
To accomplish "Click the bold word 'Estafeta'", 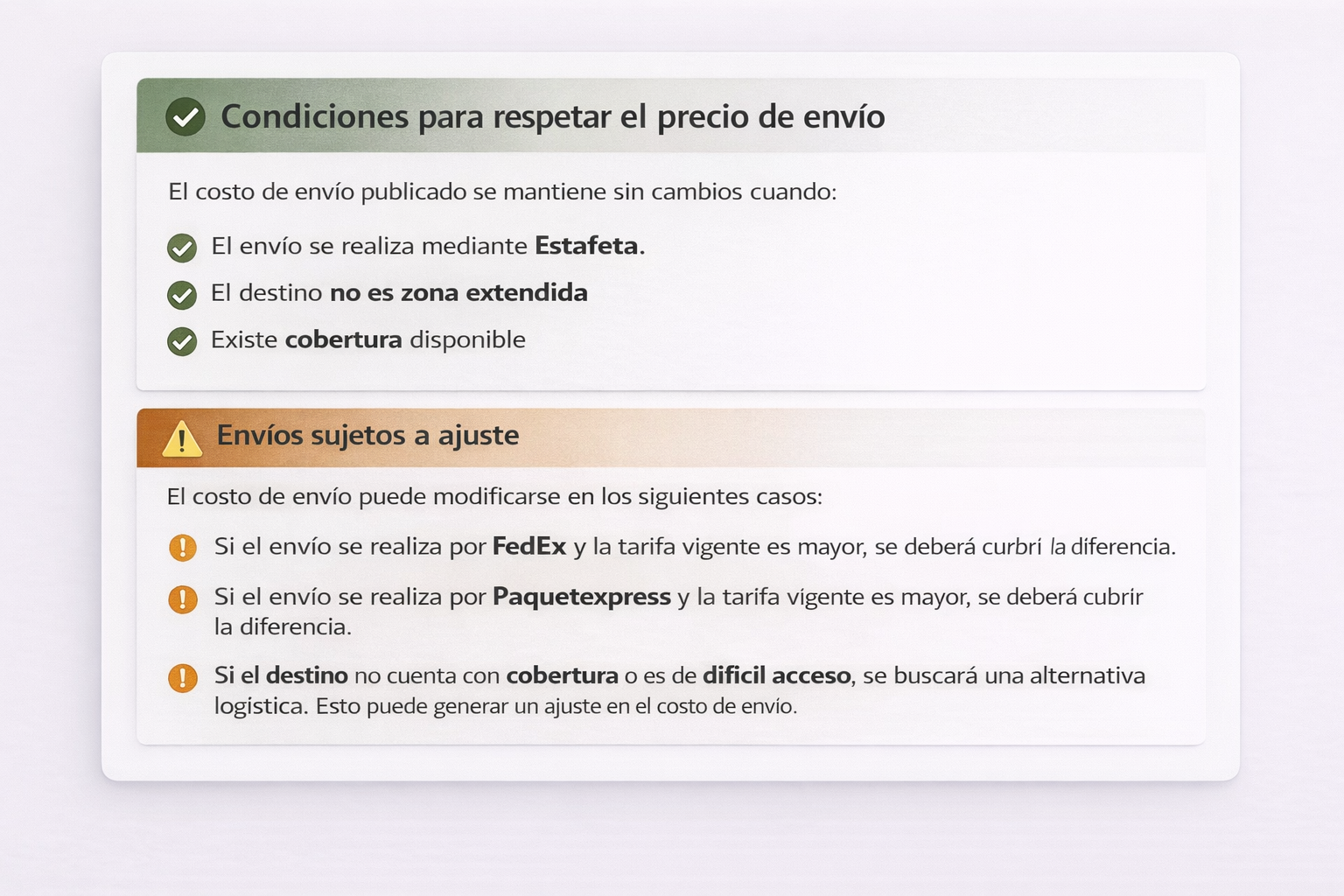I will [586, 246].
